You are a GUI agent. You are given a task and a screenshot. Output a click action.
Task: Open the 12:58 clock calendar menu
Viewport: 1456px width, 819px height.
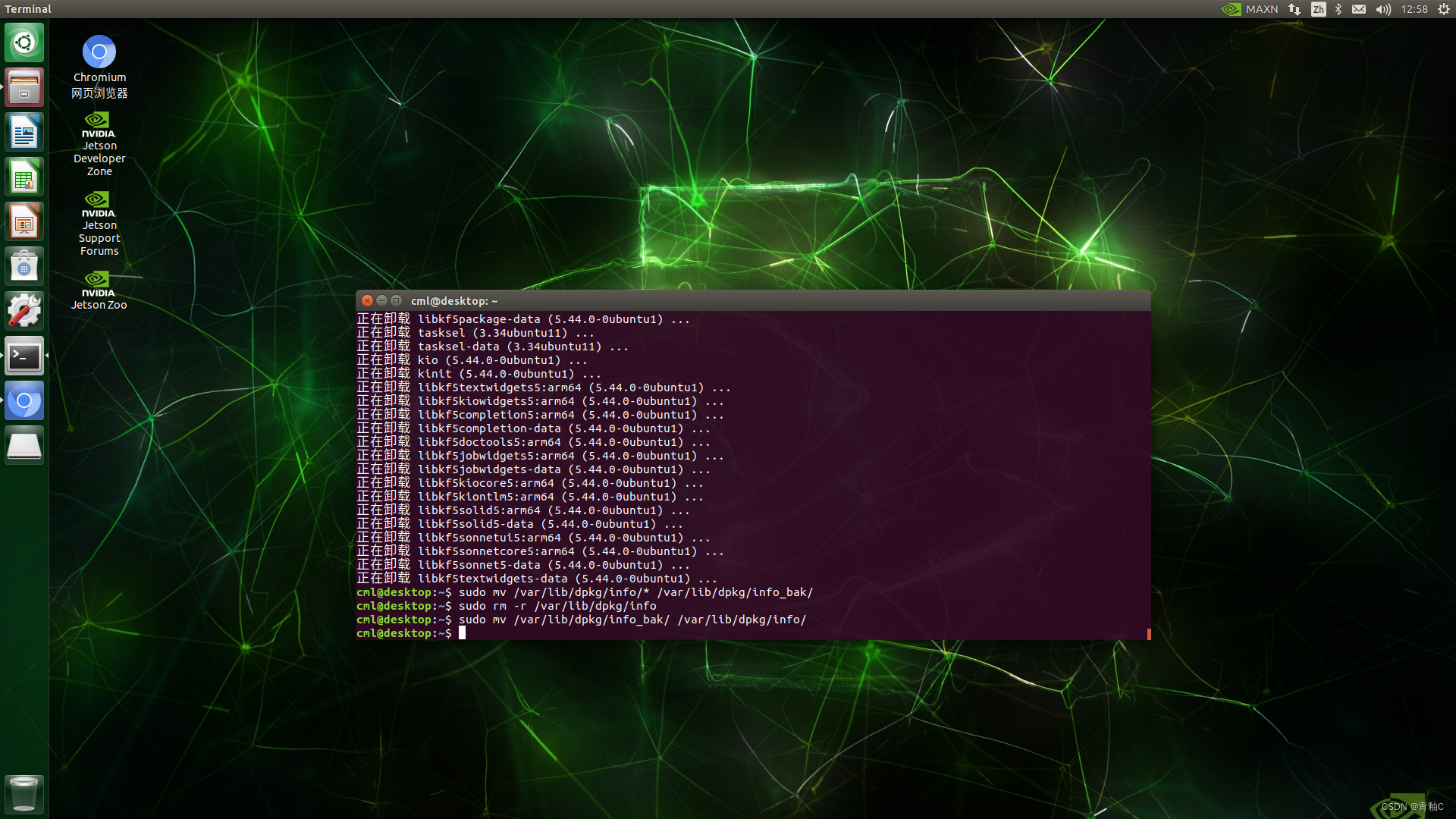coord(1414,9)
